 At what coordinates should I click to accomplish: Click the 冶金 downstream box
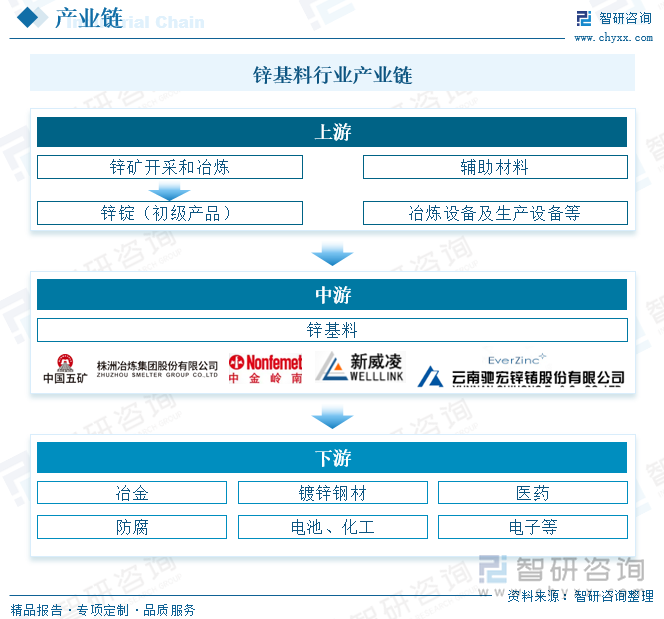click(x=132, y=492)
